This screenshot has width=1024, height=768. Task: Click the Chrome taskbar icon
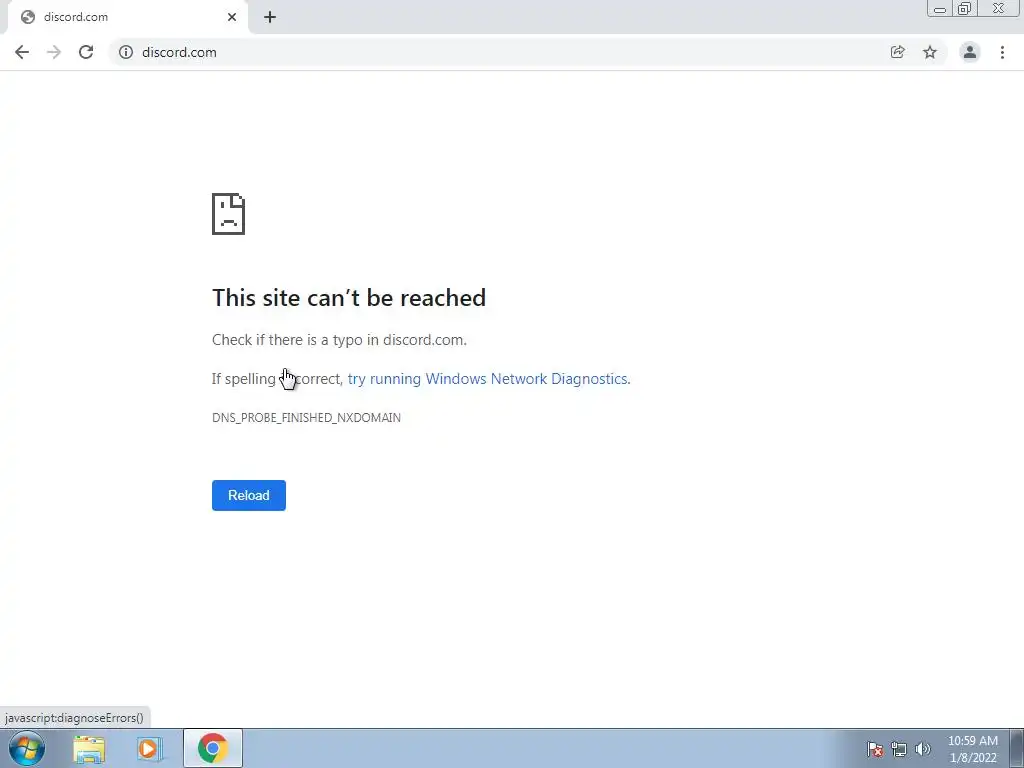(x=213, y=748)
